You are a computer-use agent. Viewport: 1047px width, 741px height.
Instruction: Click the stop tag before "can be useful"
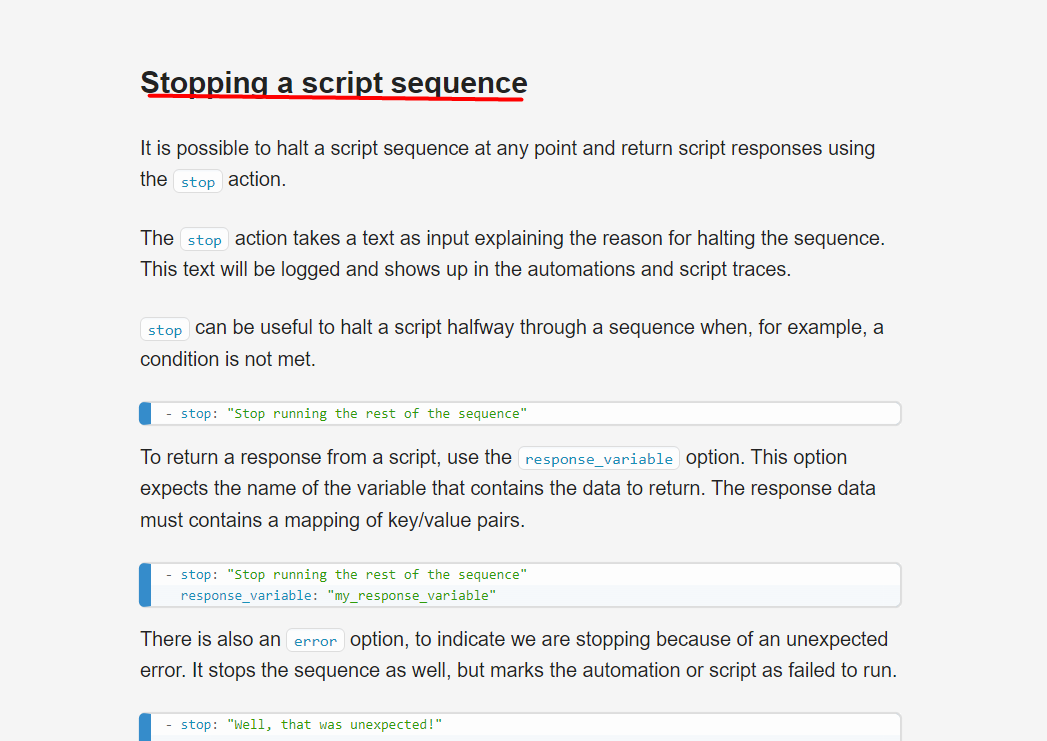[x=165, y=330]
